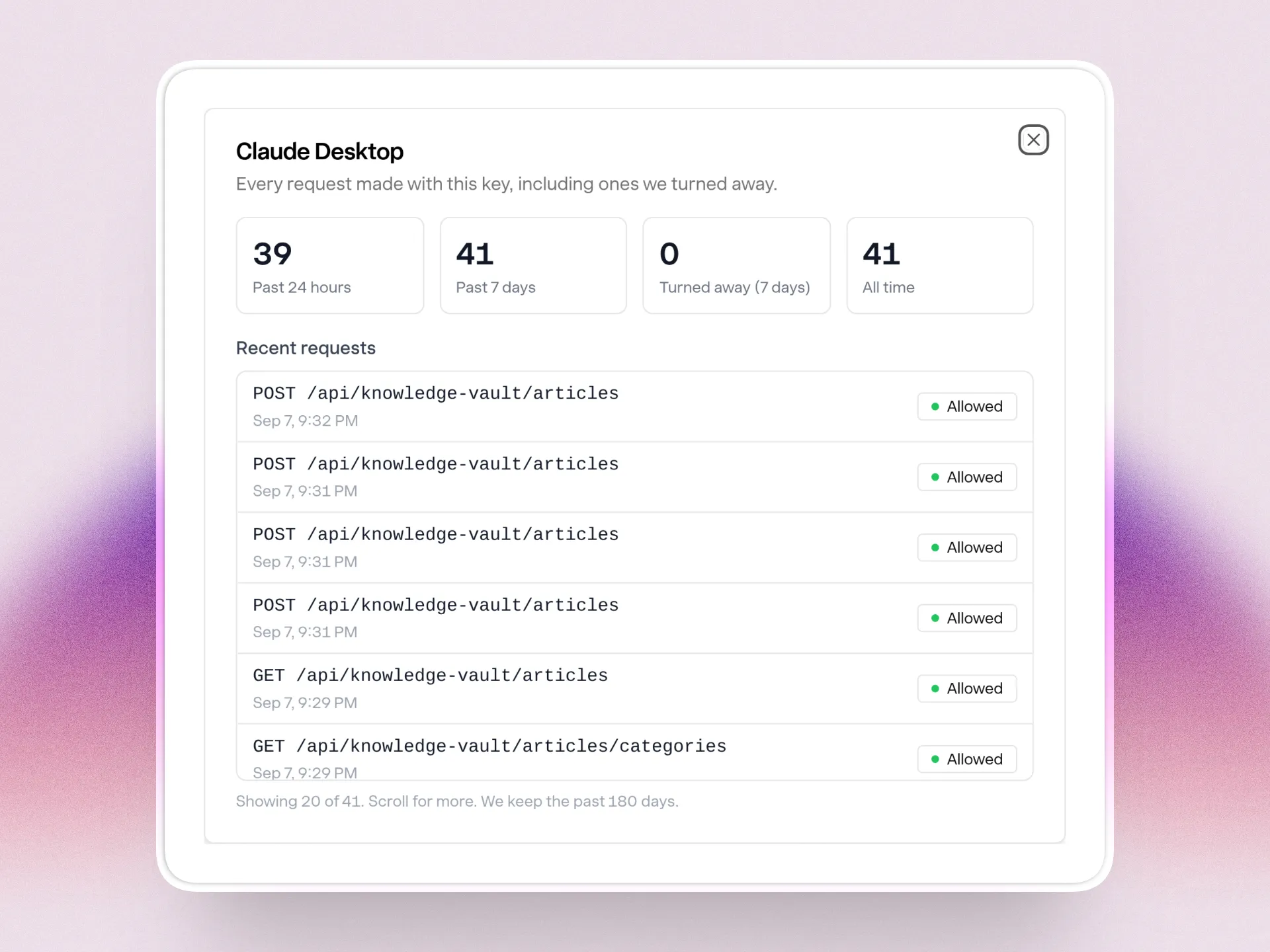Image resolution: width=1270 pixels, height=952 pixels.
Task: Open the POST request at 9:32 PM
Action: point(635,407)
